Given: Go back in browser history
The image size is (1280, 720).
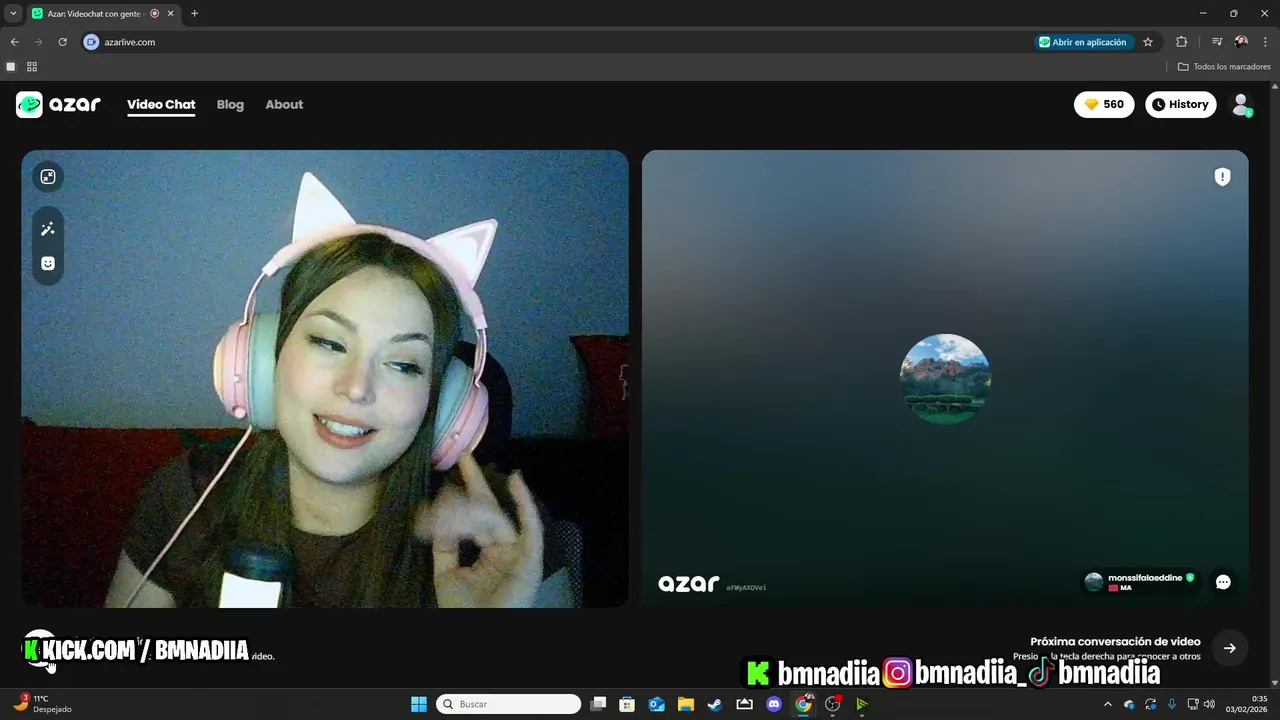Looking at the screenshot, I should pyautogui.click(x=14, y=42).
